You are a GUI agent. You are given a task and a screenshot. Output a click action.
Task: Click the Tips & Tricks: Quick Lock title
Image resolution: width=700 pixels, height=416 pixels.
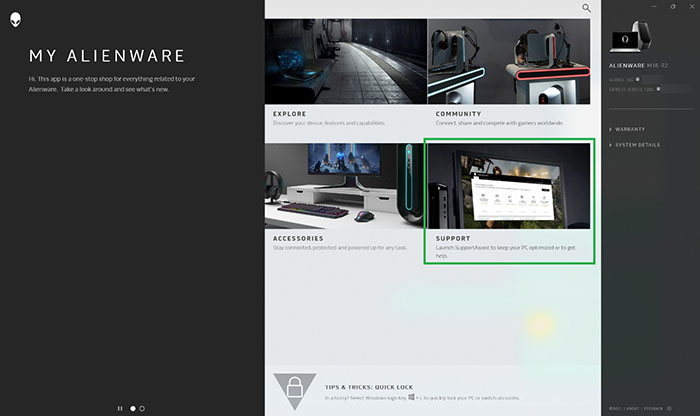369,387
